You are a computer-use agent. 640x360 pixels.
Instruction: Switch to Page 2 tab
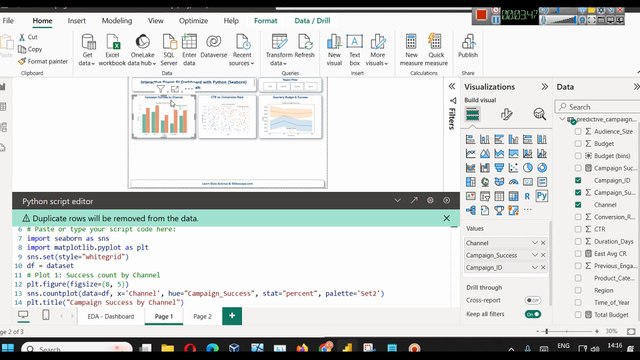pyautogui.click(x=202, y=316)
